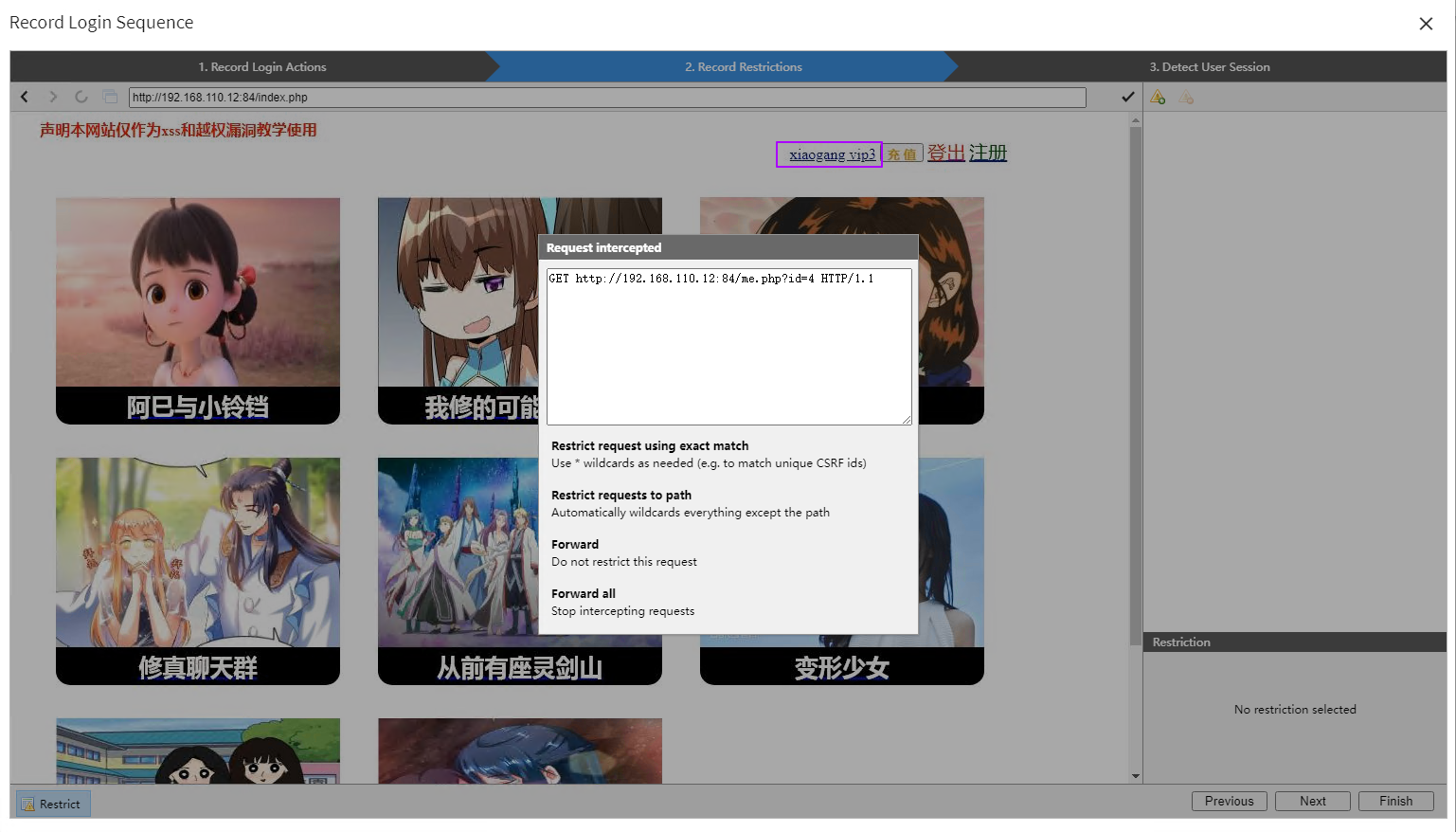Switch to Record Login Actions step

(x=262, y=67)
